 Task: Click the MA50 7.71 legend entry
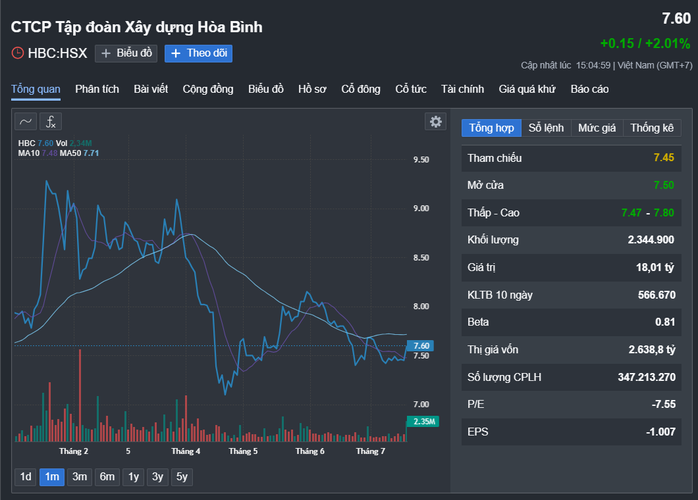(x=79, y=153)
